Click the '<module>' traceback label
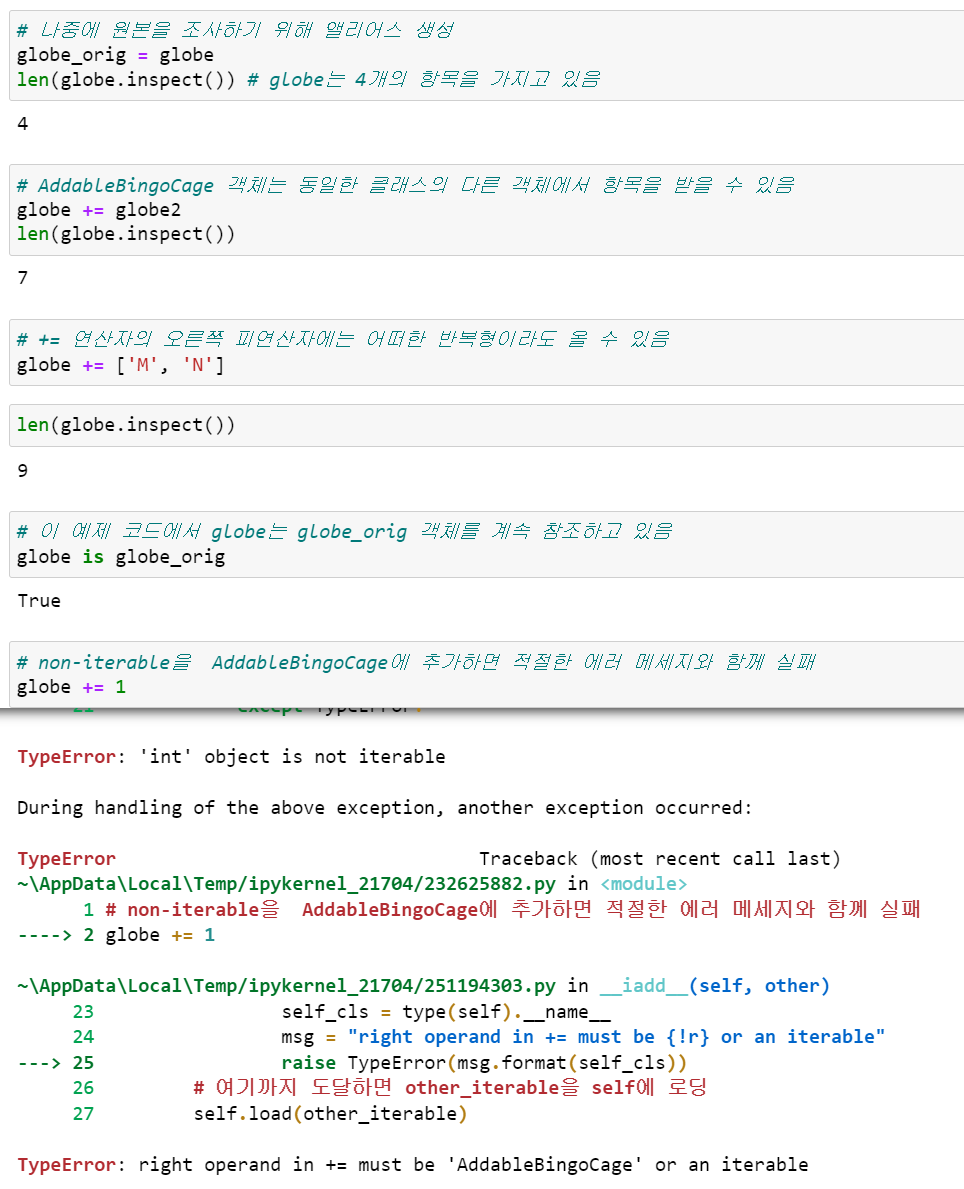Image resolution: width=964 pixels, height=1189 pixels. click(x=644, y=884)
